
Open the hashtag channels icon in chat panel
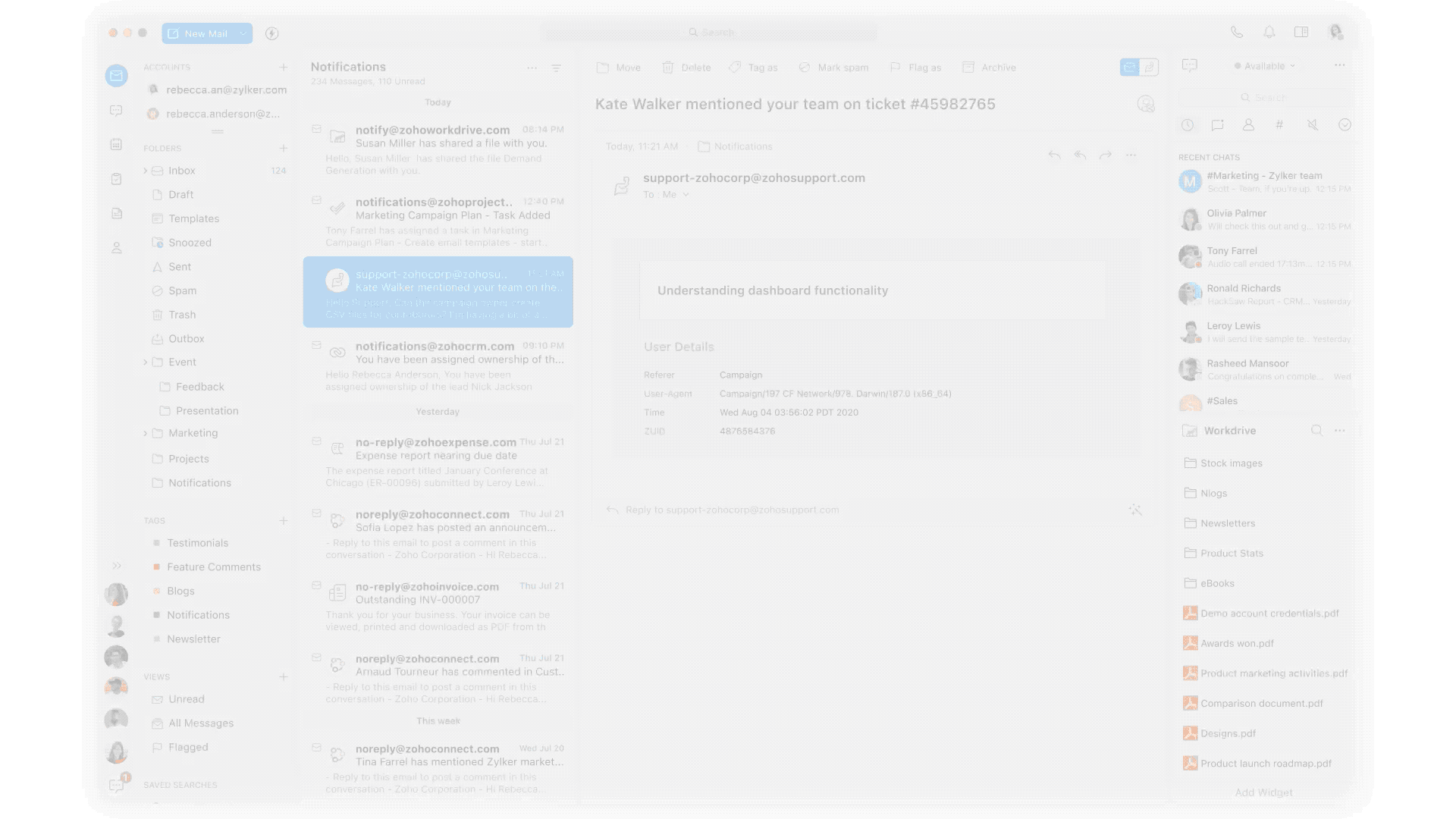(1279, 125)
